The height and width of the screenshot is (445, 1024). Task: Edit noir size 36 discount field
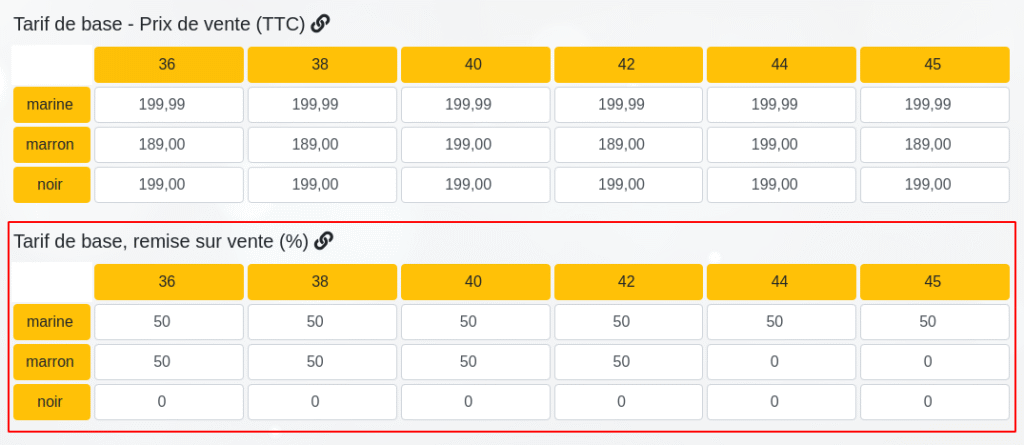coord(169,401)
